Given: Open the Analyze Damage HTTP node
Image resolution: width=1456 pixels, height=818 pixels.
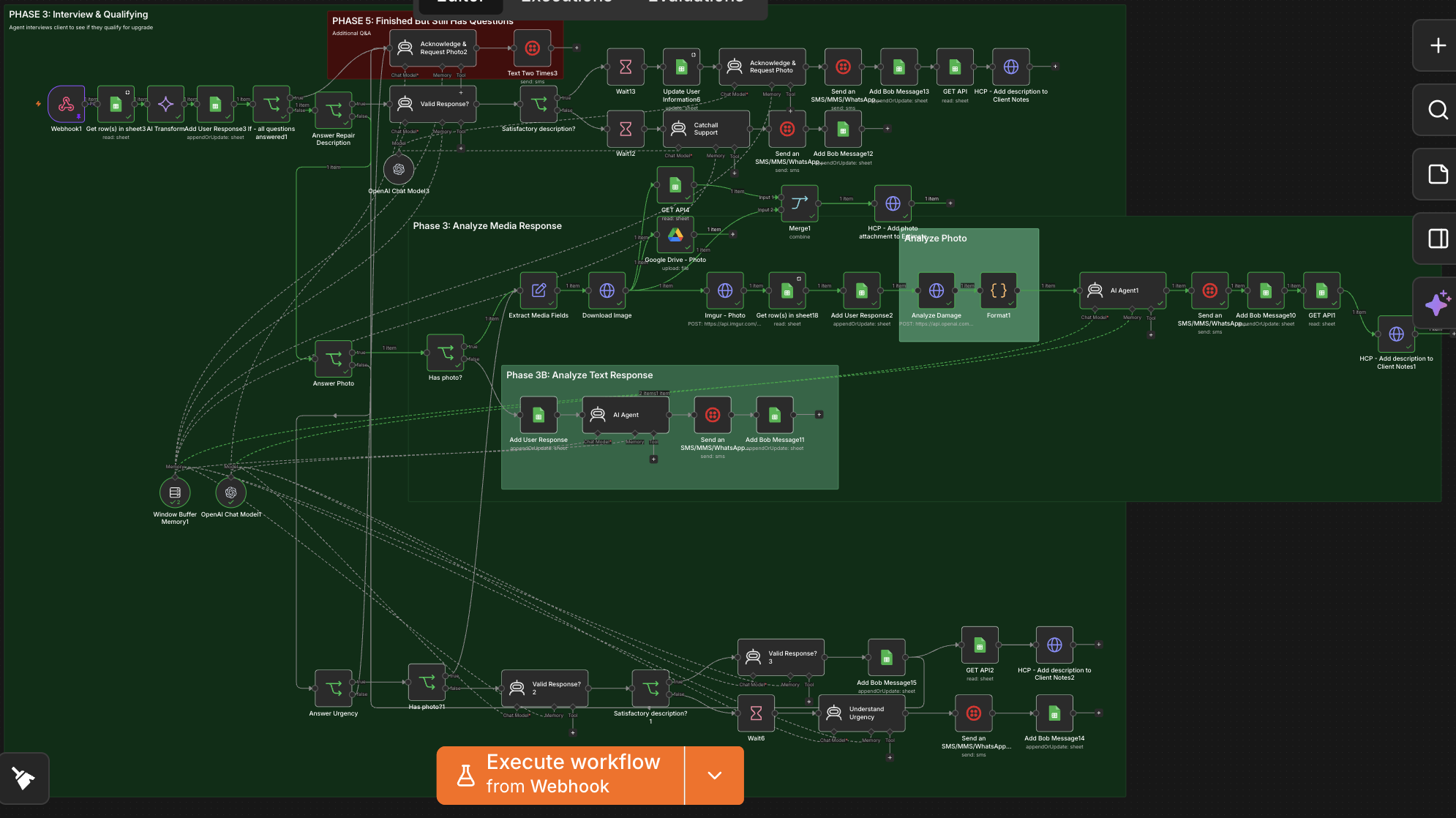Looking at the screenshot, I should point(937,291).
